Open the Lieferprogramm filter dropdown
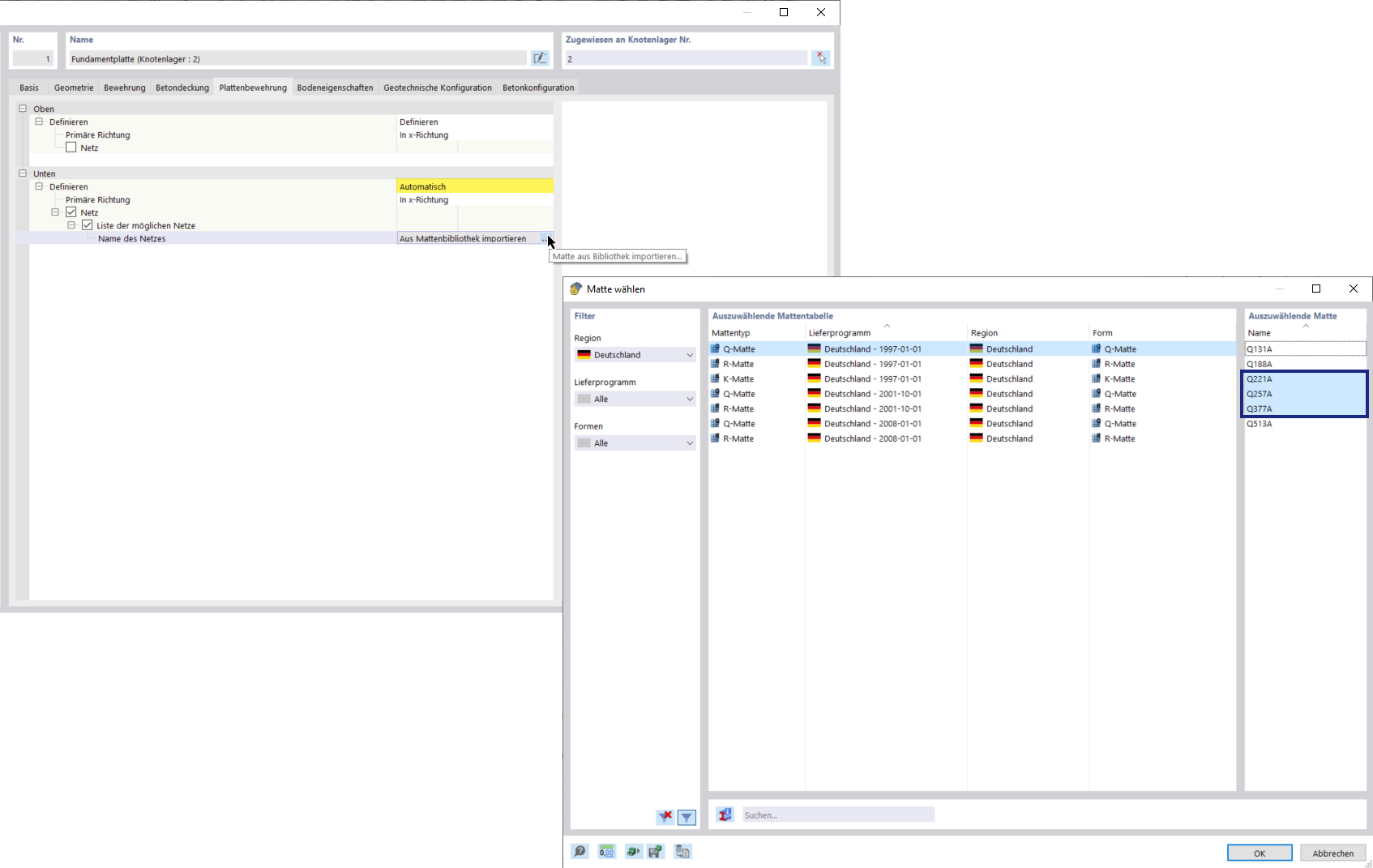Screen dimensions: 1373x868 pyautogui.click(x=635, y=399)
